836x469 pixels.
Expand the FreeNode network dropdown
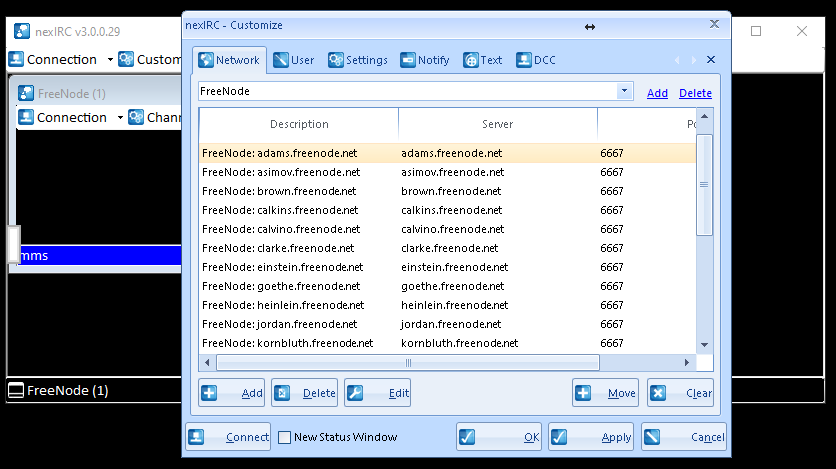624,91
